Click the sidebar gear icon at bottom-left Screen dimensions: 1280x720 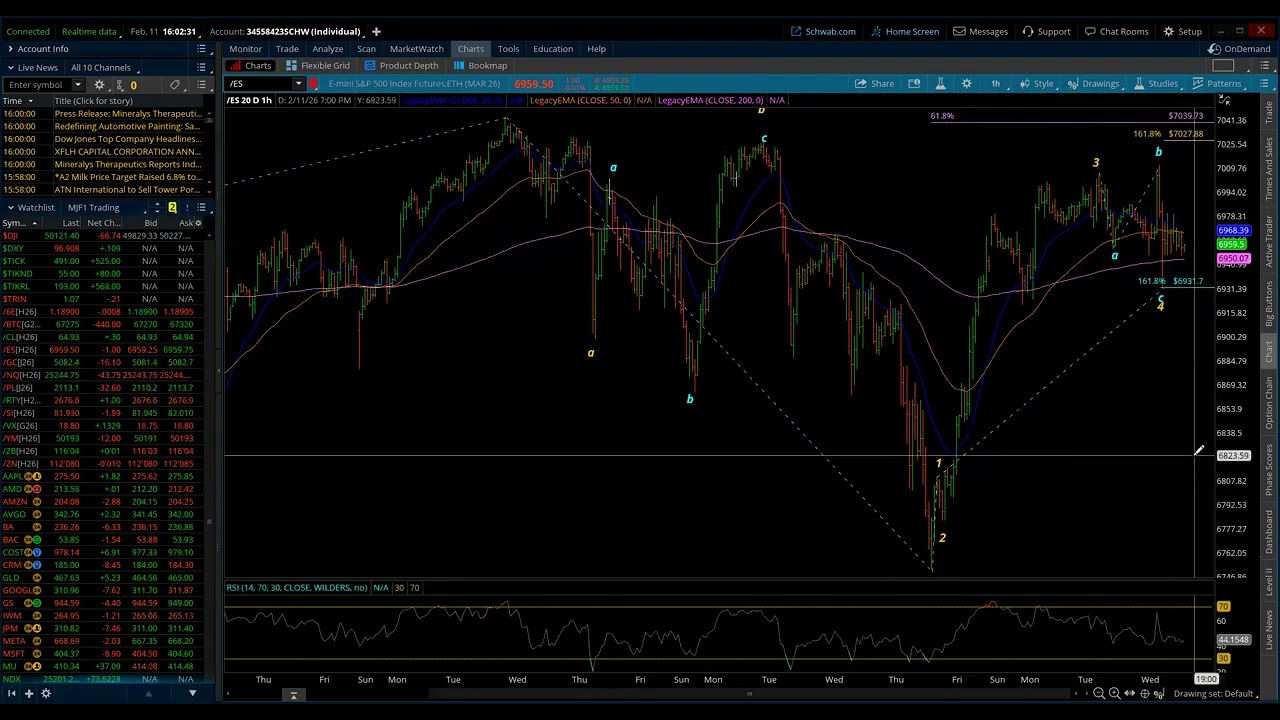tap(45, 694)
